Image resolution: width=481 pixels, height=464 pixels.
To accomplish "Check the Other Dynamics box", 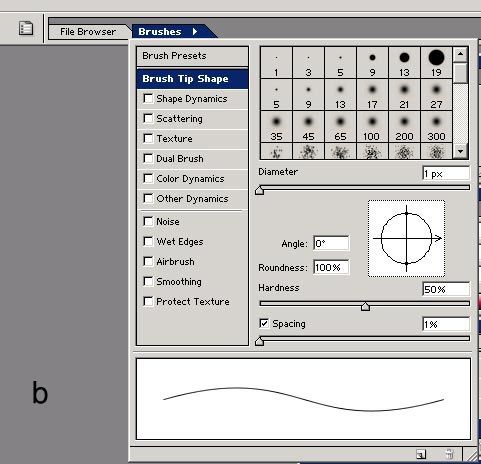I will tap(148, 198).
